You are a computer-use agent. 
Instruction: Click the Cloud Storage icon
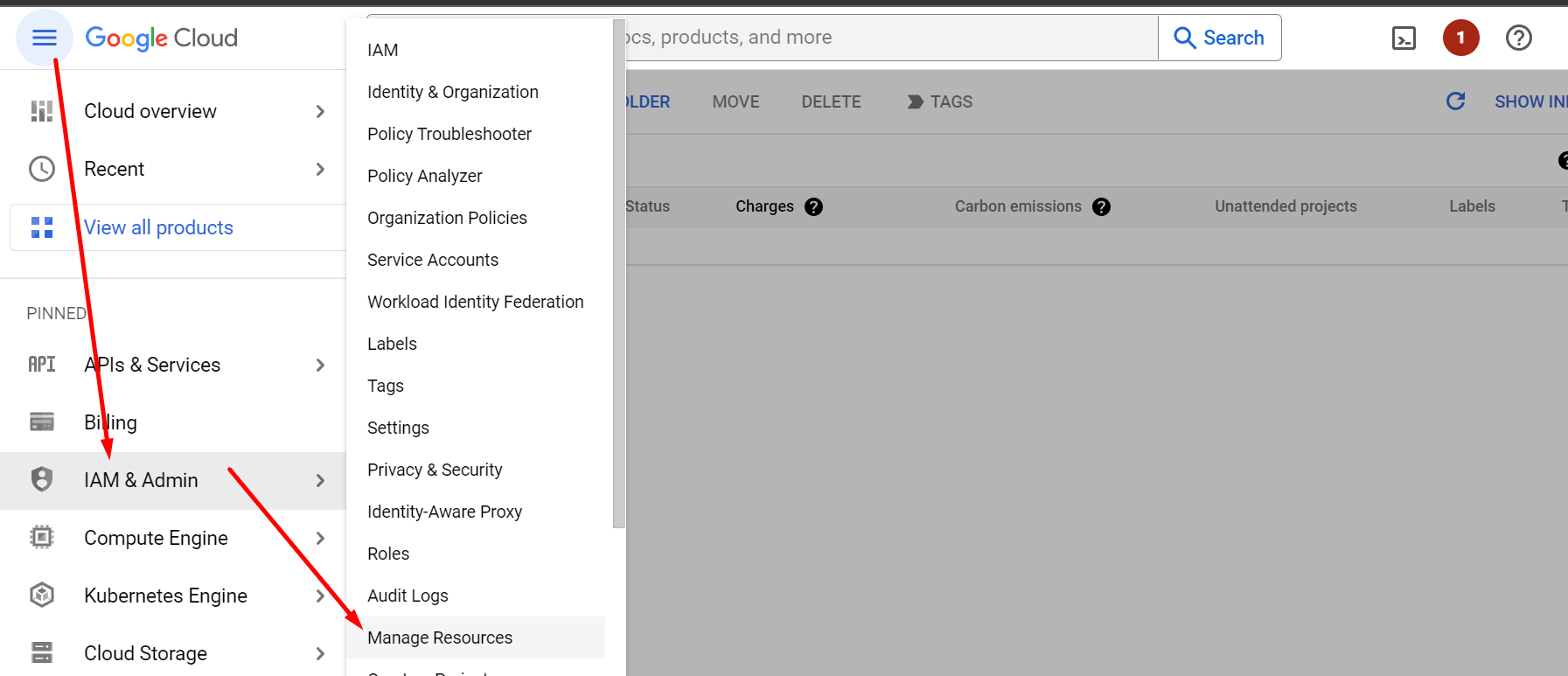(42, 652)
